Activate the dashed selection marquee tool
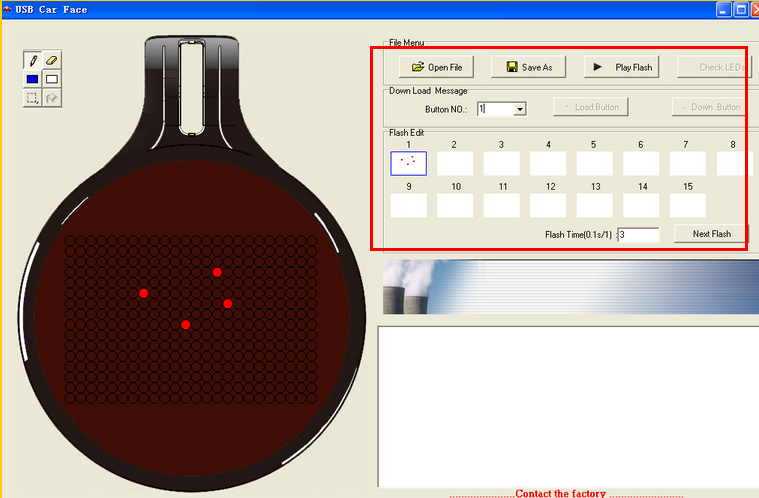759x498 pixels. coord(33,98)
